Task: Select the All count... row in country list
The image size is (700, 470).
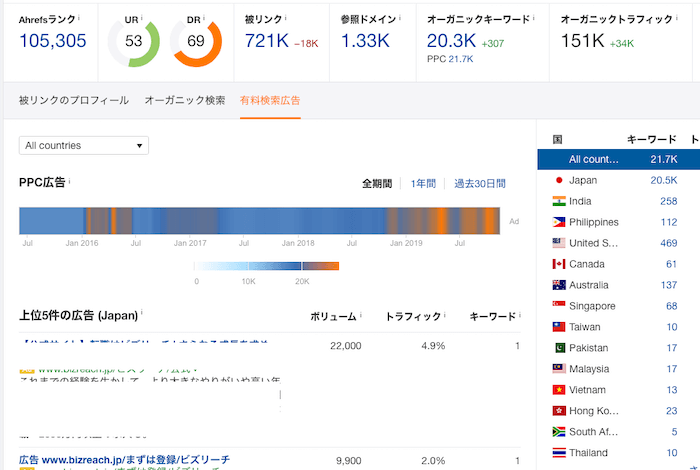Action: 619,159
